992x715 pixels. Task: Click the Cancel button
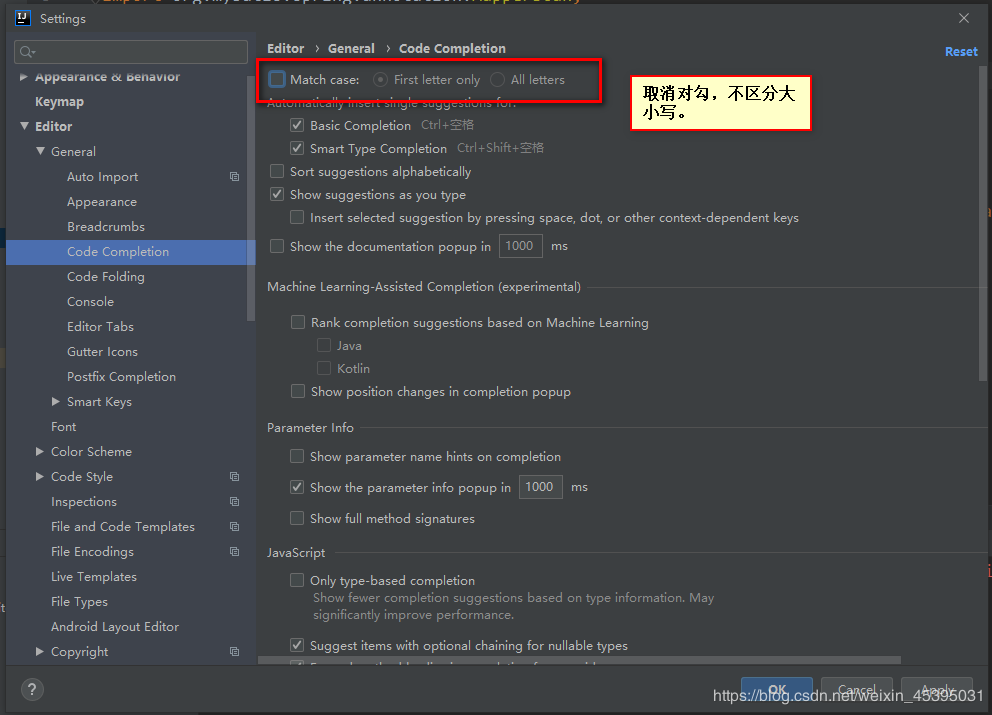point(857,690)
